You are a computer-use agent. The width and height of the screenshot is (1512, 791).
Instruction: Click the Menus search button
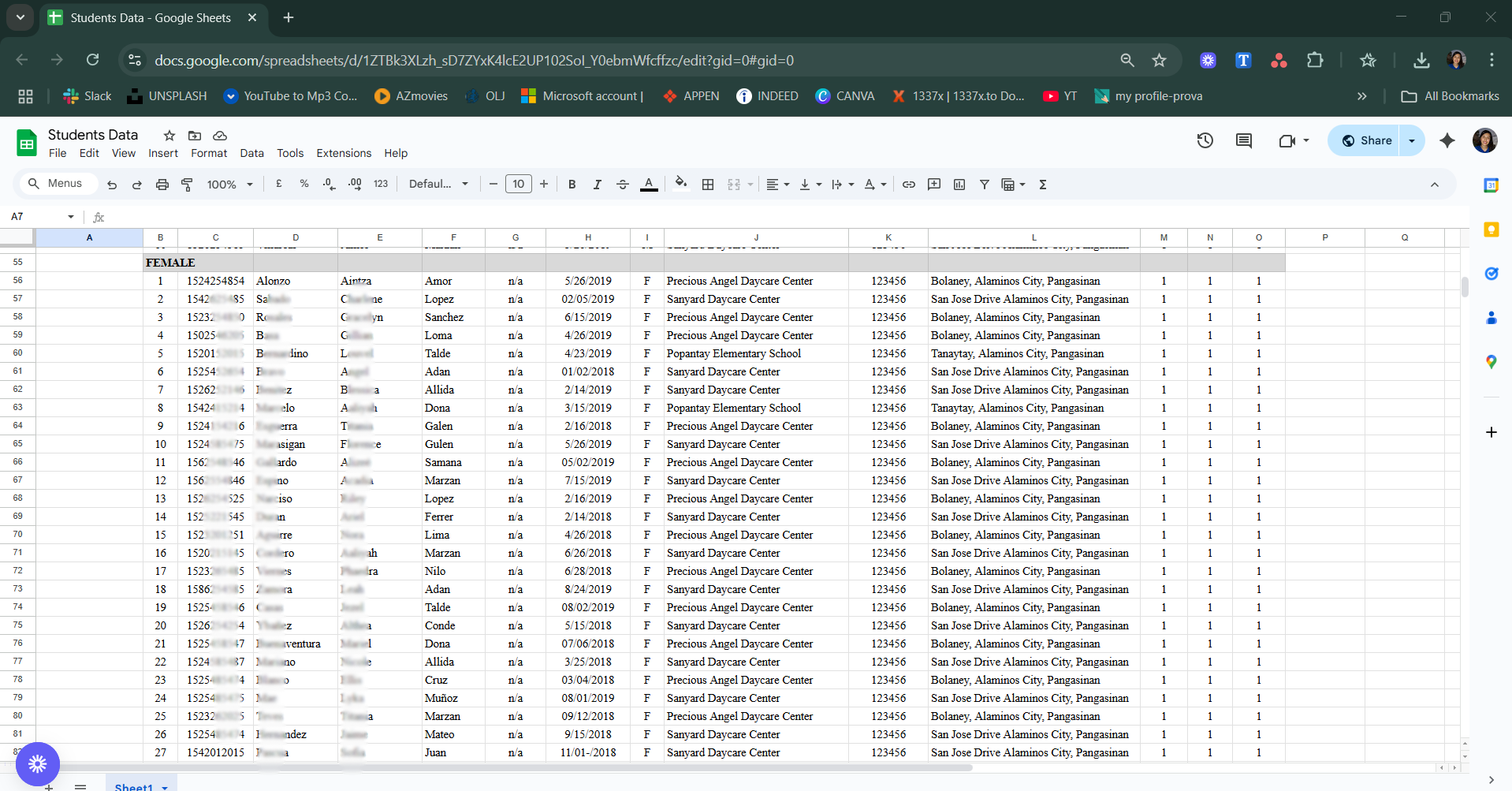point(55,184)
